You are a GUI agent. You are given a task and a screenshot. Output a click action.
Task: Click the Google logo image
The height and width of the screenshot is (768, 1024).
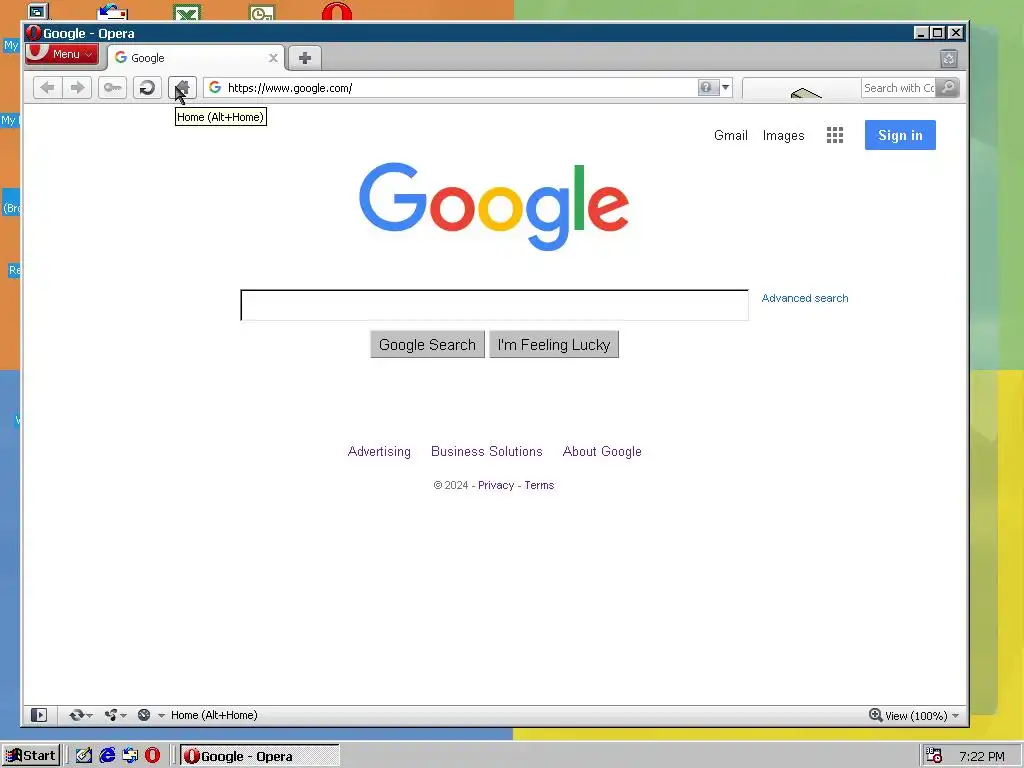pos(494,206)
